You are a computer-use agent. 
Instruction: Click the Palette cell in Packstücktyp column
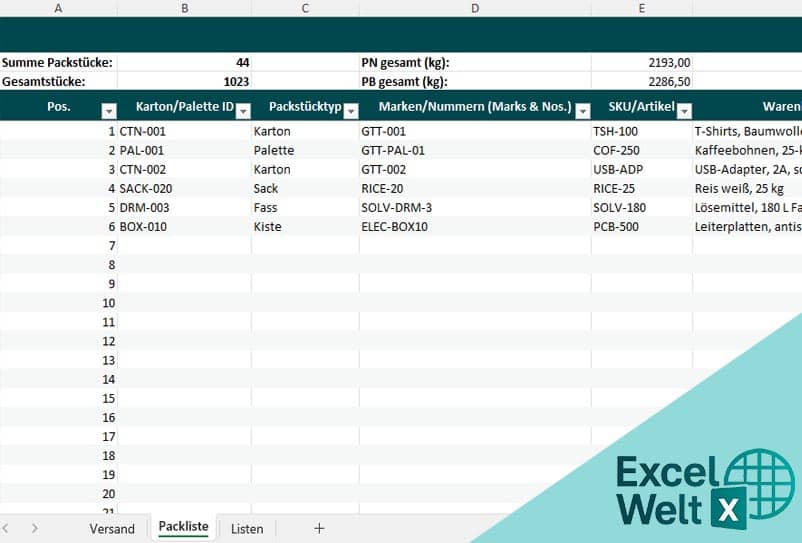click(305, 150)
